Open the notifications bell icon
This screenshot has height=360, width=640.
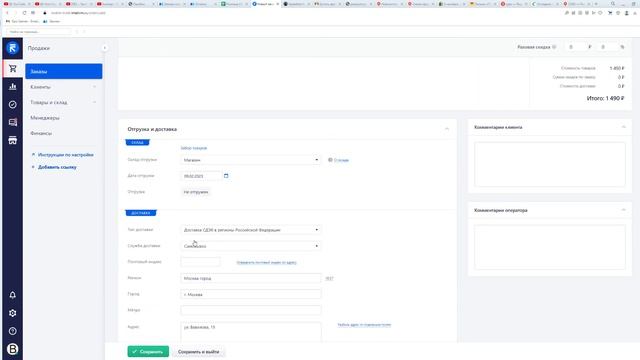(x=13, y=295)
